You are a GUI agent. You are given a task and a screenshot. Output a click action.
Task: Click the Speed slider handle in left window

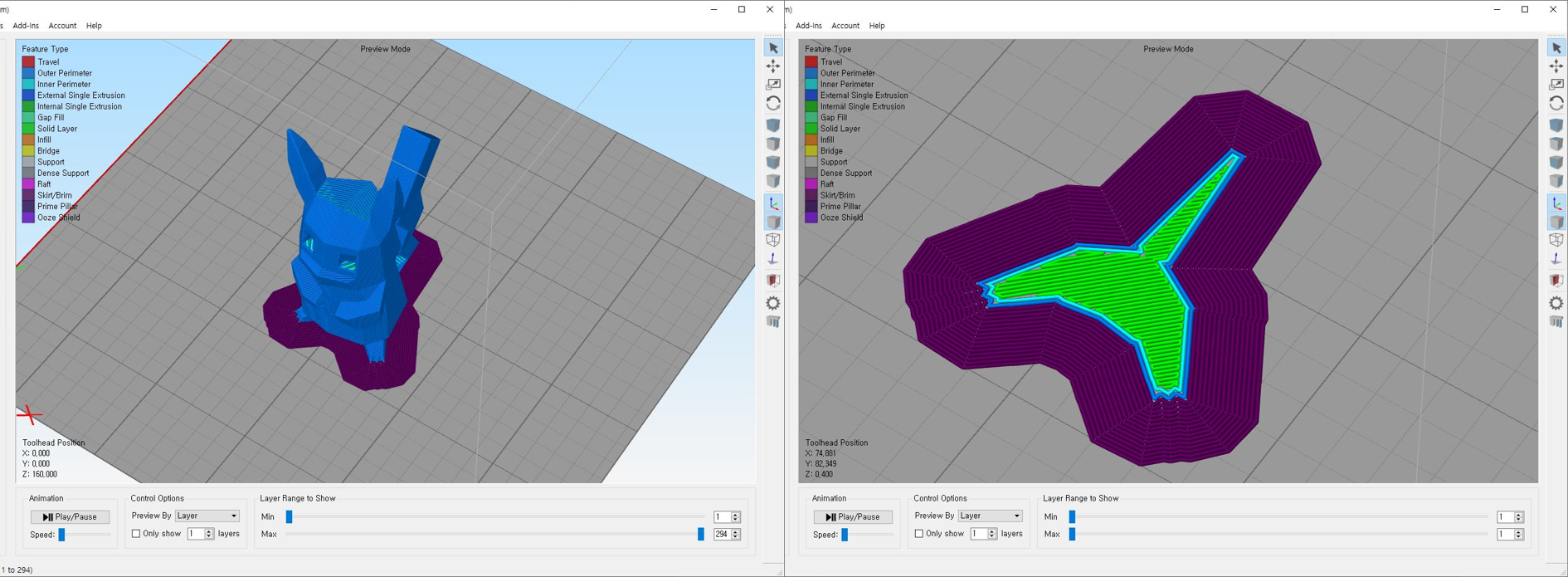pos(61,535)
